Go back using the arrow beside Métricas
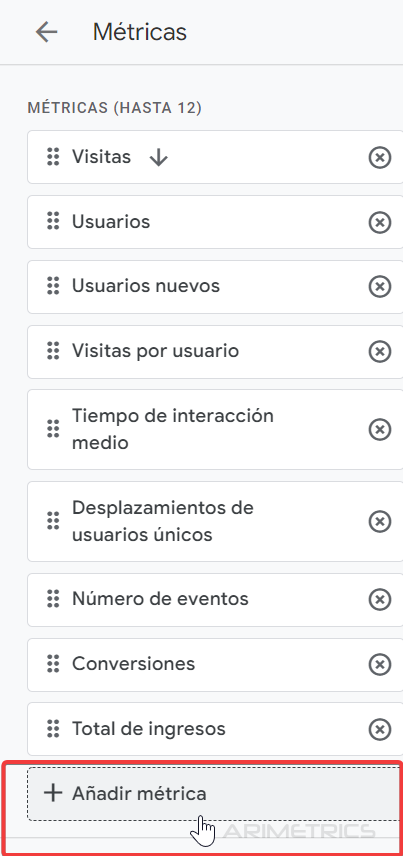 tap(46, 32)
